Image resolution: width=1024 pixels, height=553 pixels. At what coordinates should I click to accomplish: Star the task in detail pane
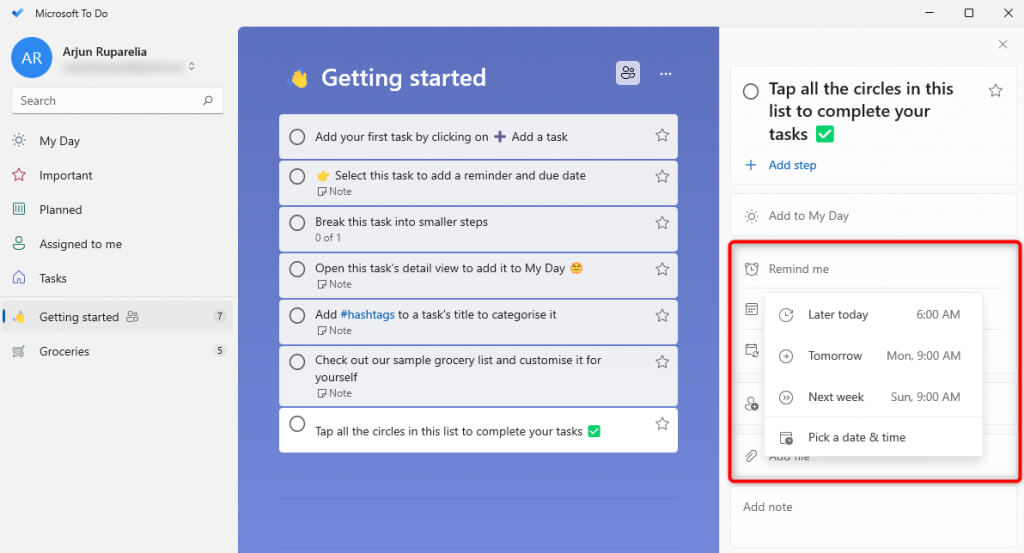pos(995,91)
